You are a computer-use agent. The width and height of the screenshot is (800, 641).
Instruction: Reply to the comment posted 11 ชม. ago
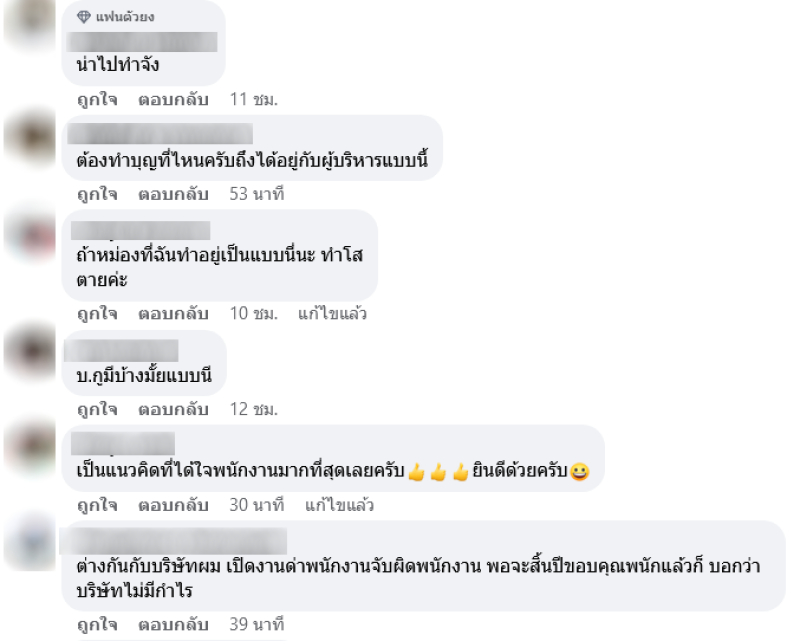173,99
